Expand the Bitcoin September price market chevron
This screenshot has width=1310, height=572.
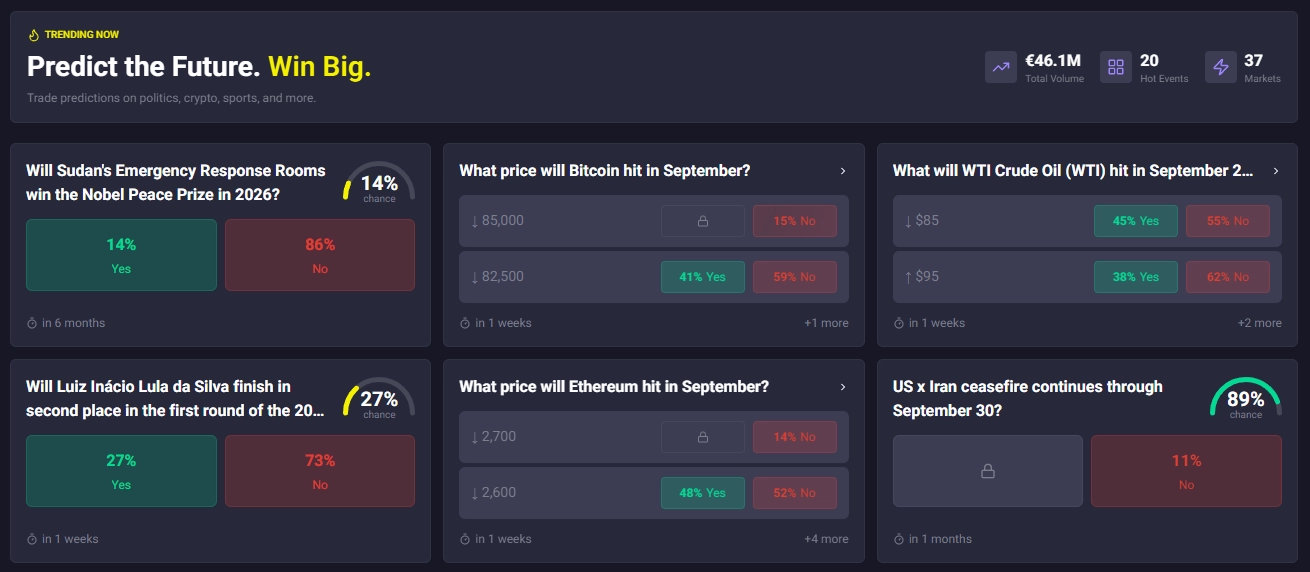point(843,171)
